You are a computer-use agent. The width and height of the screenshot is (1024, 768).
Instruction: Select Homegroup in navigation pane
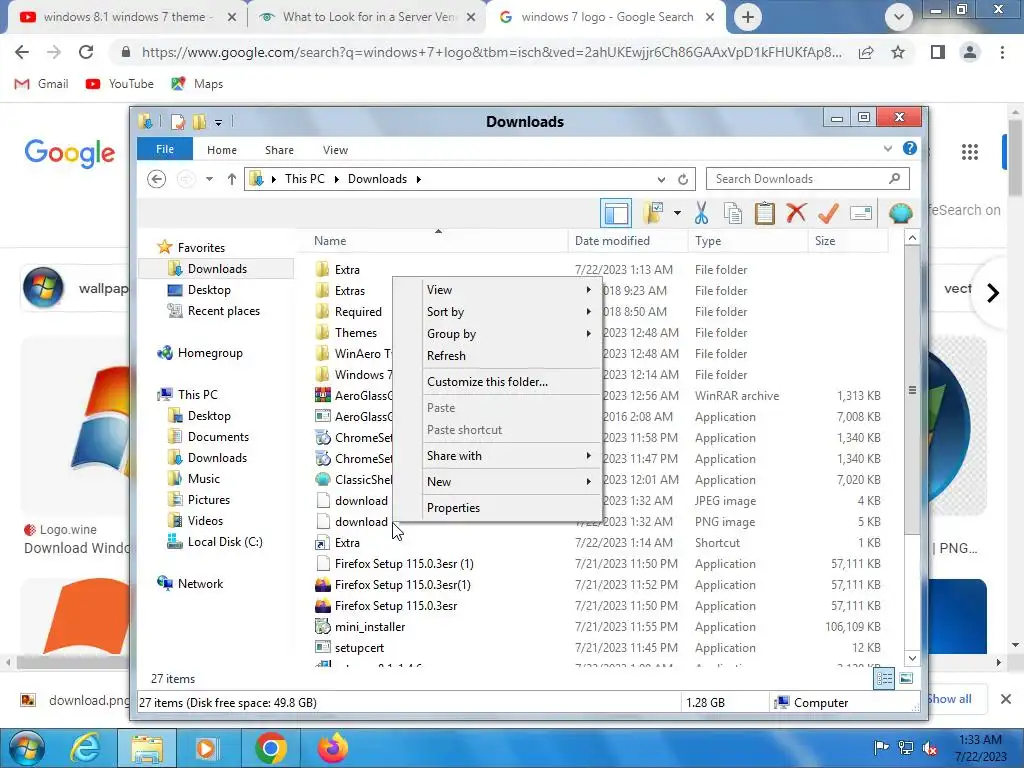pyautogui.click(x=210, y=353)
